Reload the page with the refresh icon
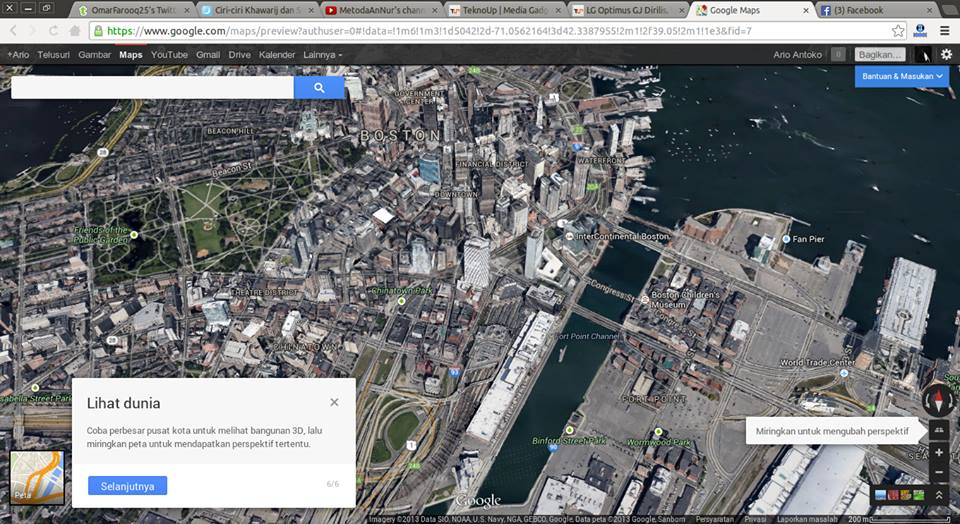The height and width of the screenshot is (524, 960). pyautogui.click(x=53, y=31)
